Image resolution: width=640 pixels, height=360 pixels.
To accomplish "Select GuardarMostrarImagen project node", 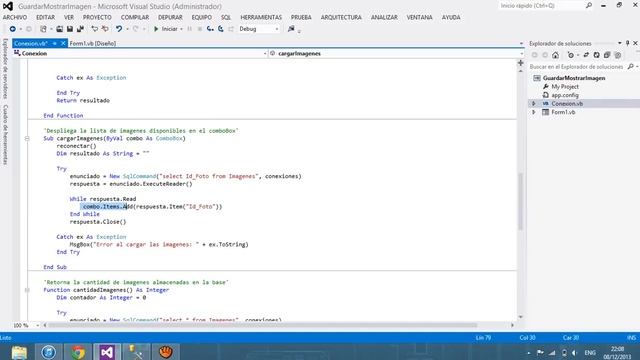I will [574, 78].
